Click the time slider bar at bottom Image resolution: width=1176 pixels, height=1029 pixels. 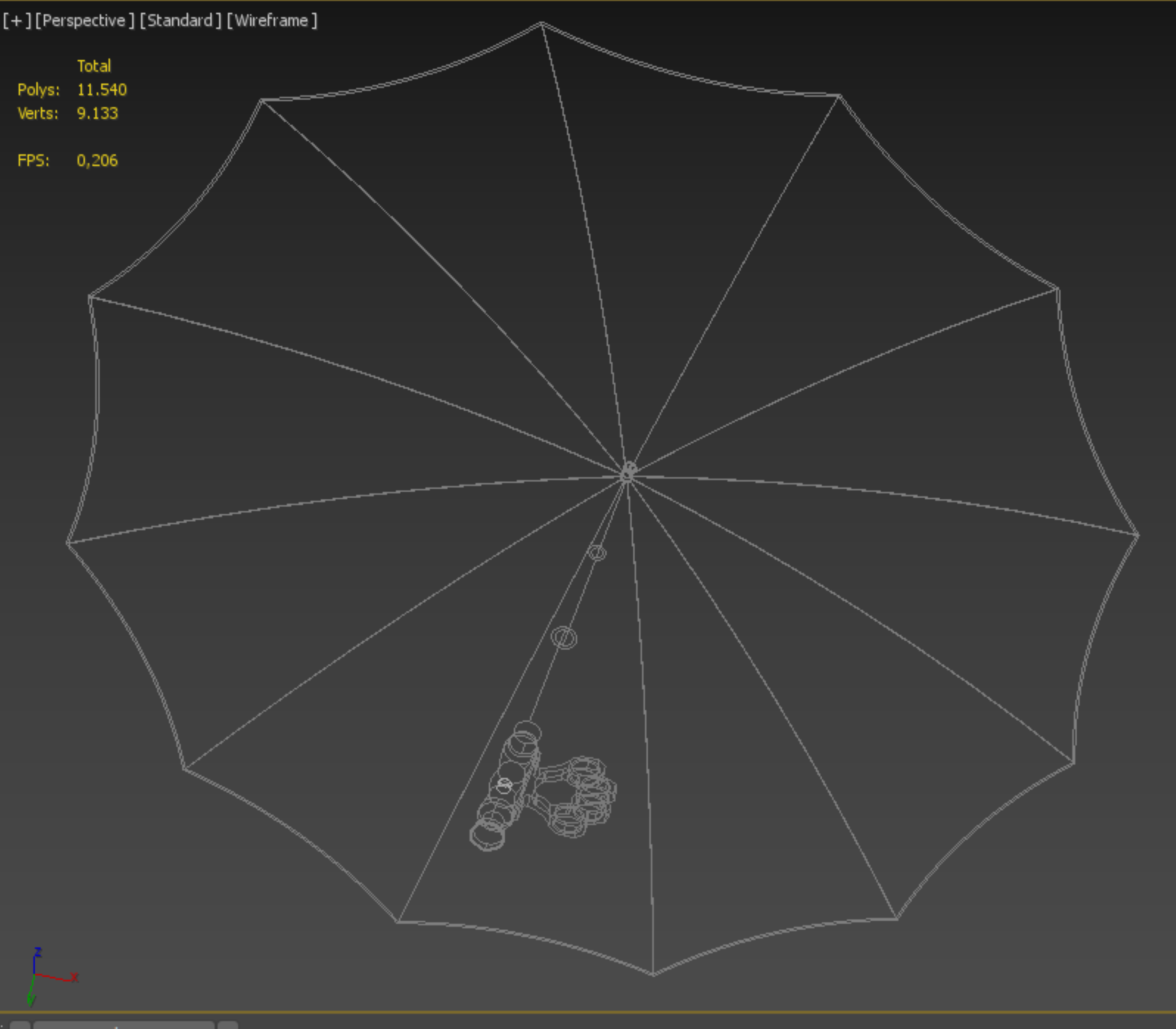[123, 1025]
